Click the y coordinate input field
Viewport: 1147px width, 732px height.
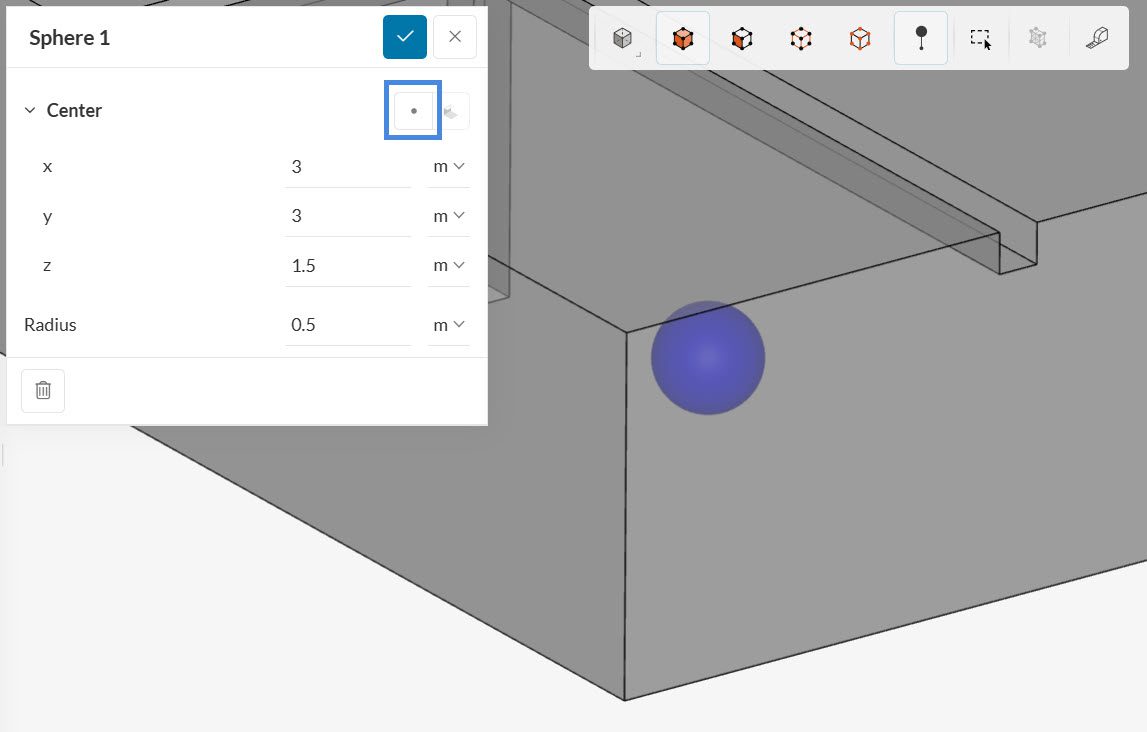pos(346,216)
